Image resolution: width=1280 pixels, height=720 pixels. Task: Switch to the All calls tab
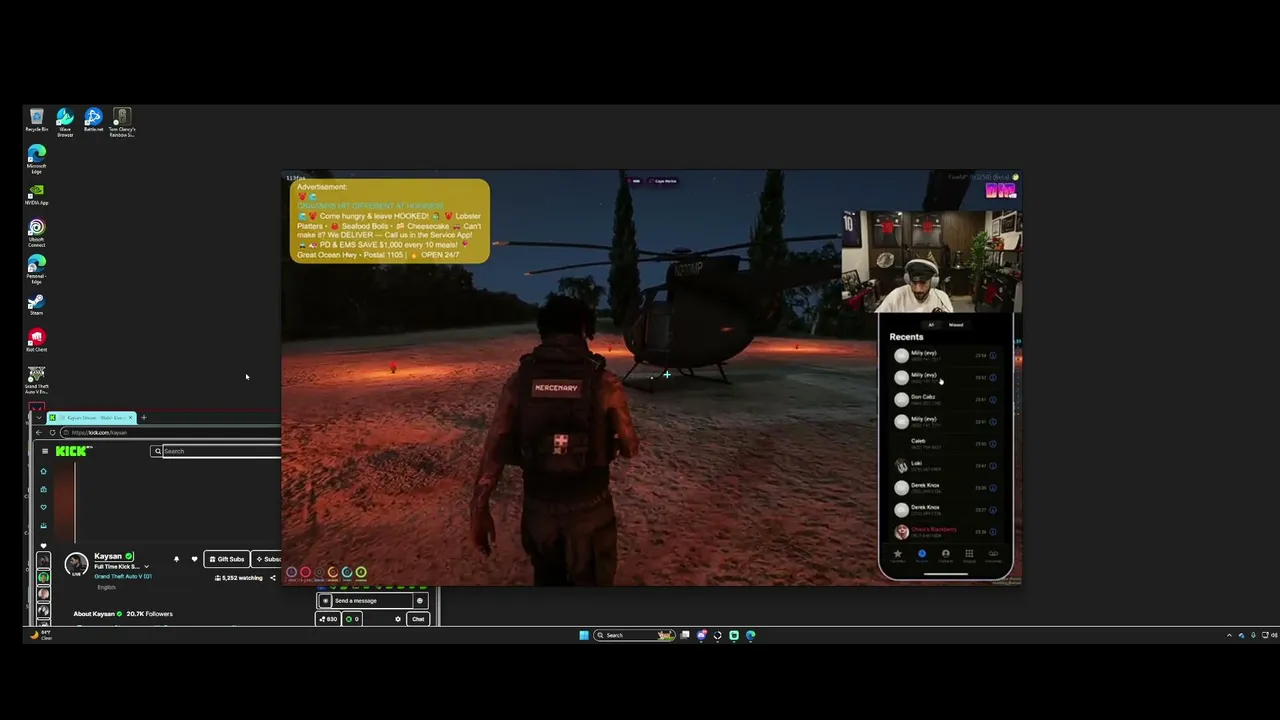pos(932,325)
